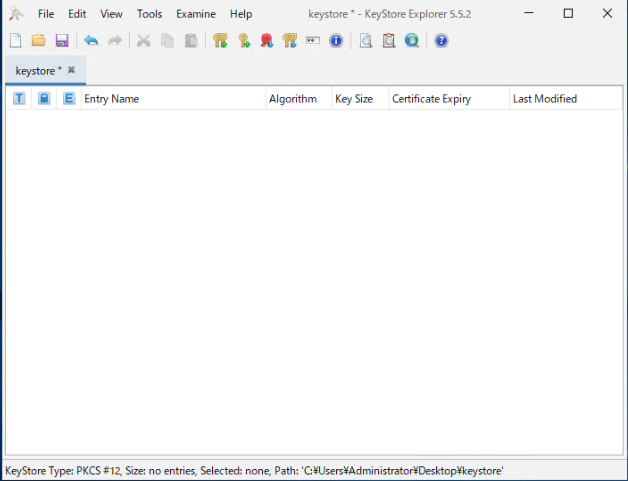Click the certificate expiry status E column header
This screenshot has height=481, width=628.
tap(69, 99)
